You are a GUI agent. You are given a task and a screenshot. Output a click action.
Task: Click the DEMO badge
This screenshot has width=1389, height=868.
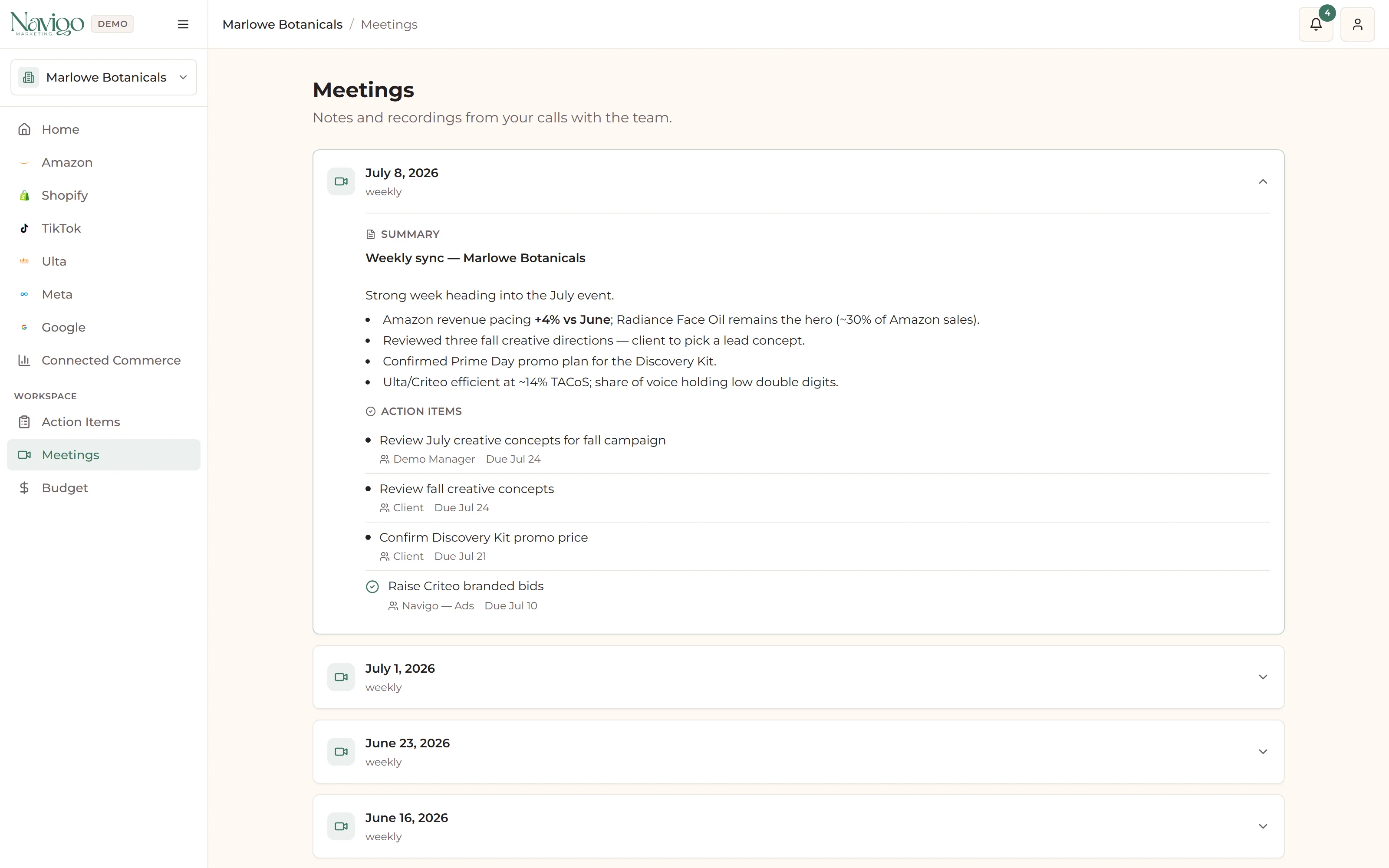[x=112, y=24]
